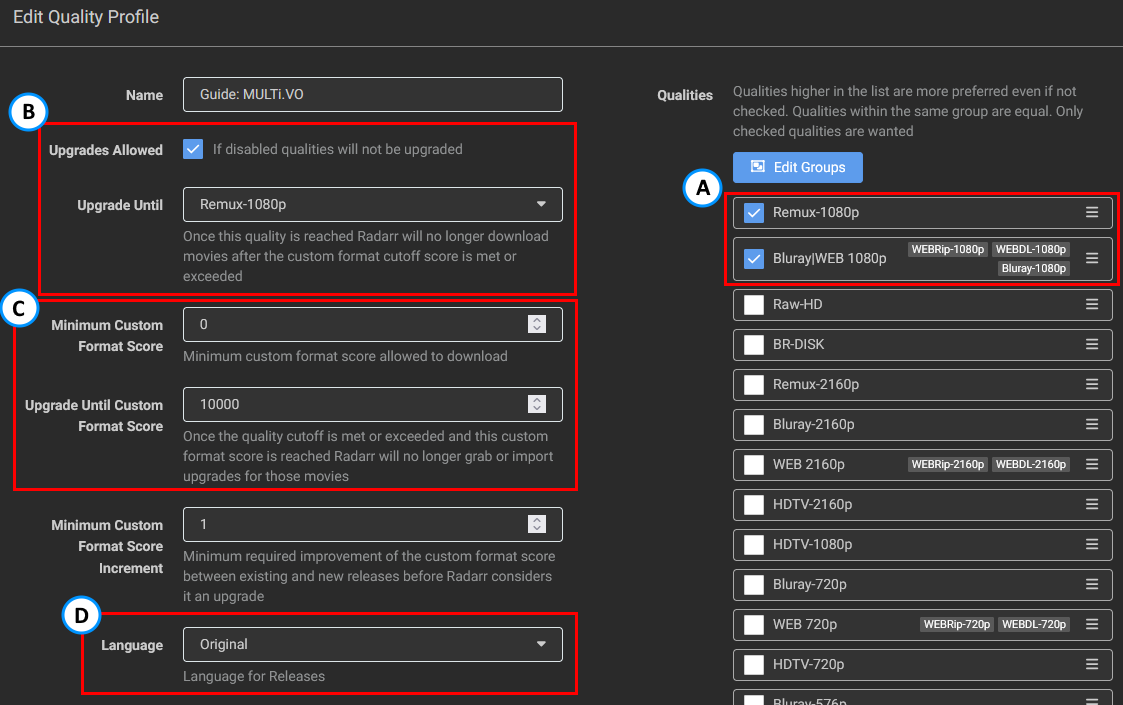This screenshot has width=1123, height=705.
Task: Click the drag handle icon for BR-DISK
Action: click(1092, 344)
